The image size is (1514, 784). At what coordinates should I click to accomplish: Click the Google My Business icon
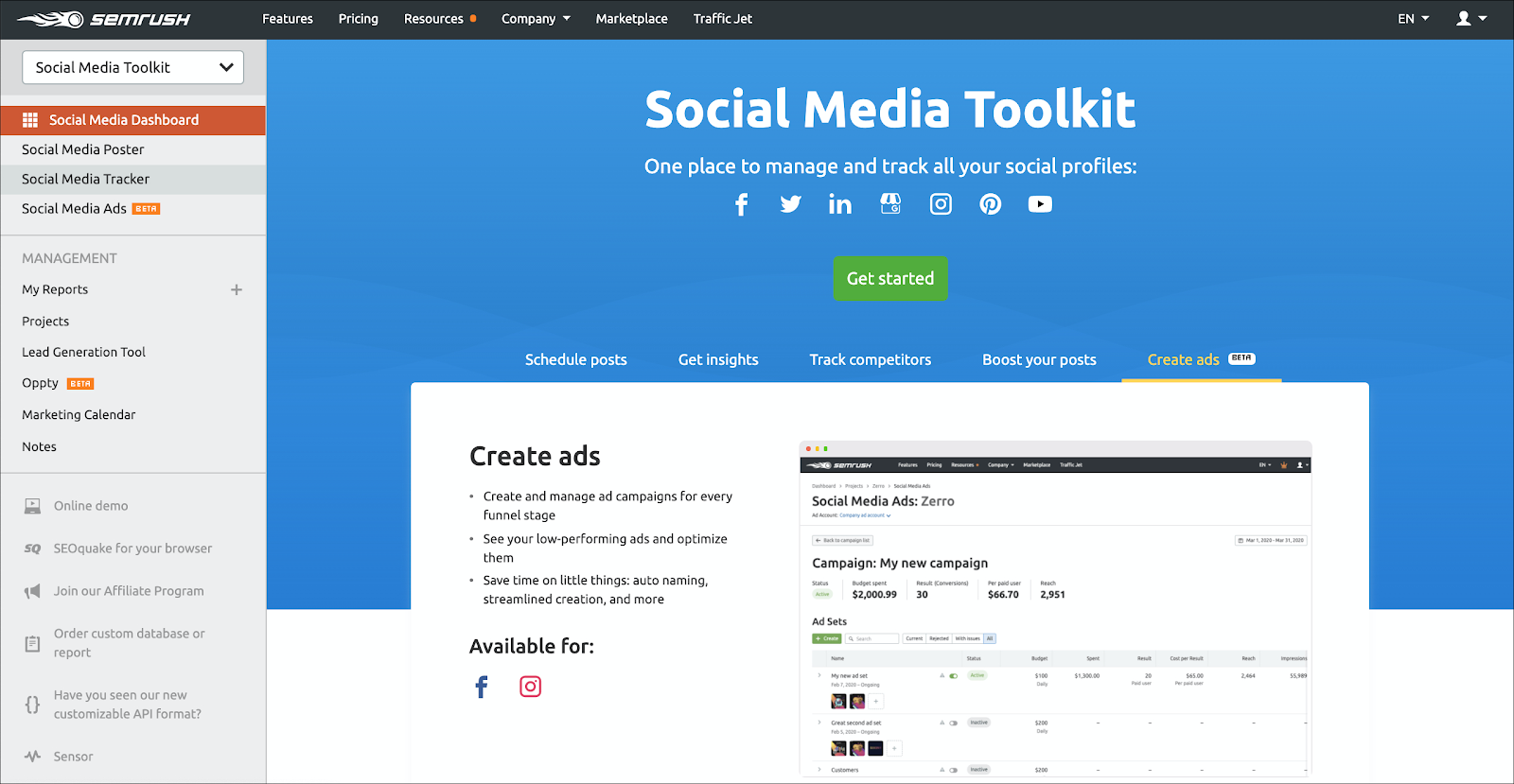[890, 204]
